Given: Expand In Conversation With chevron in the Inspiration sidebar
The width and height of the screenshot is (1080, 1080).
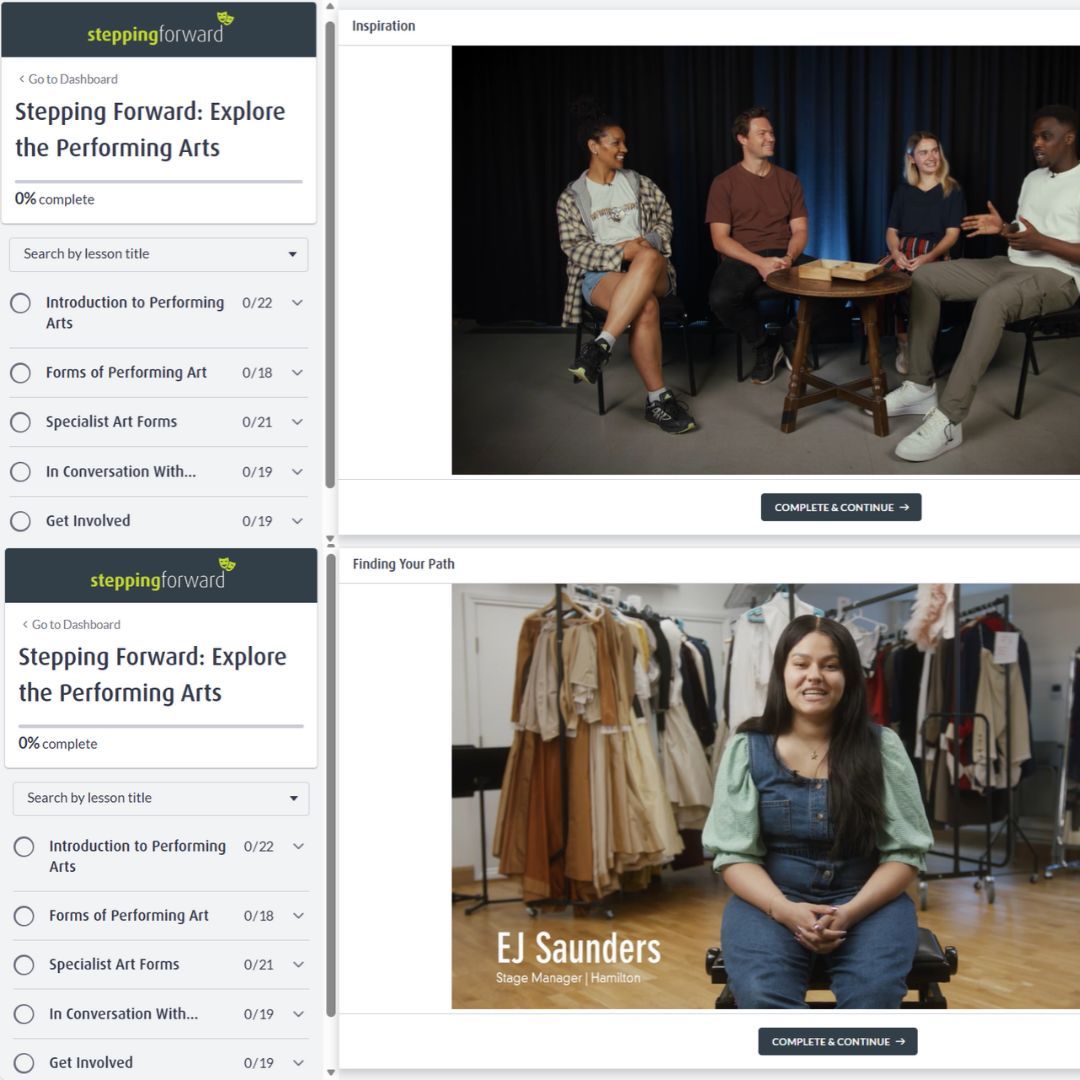Looking at the screenshot, I should [297, 472].
